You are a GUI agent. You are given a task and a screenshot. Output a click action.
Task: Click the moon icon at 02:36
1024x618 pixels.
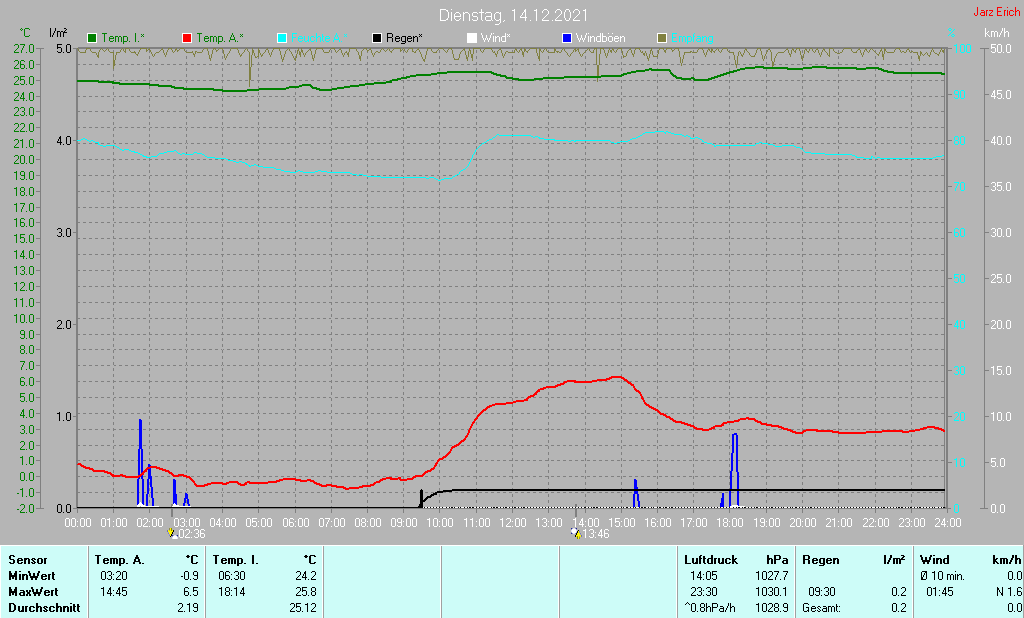pos(172,533)
